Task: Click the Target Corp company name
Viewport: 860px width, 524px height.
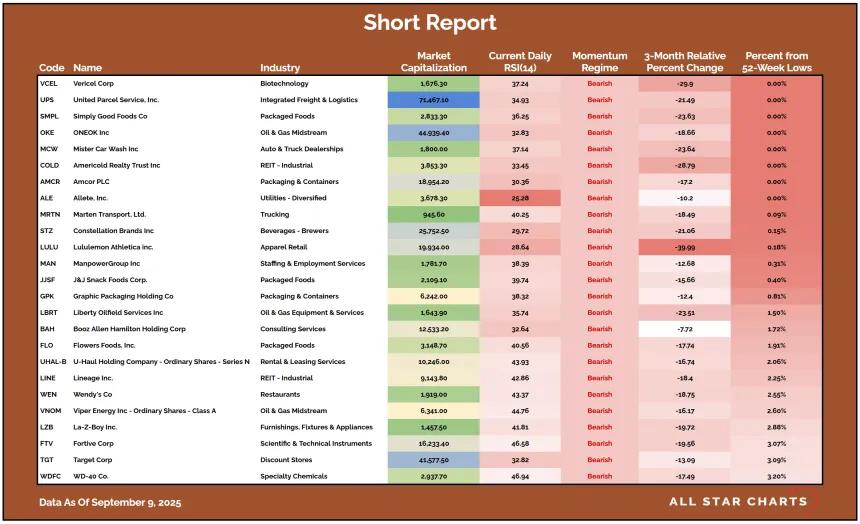Action: 93,460
